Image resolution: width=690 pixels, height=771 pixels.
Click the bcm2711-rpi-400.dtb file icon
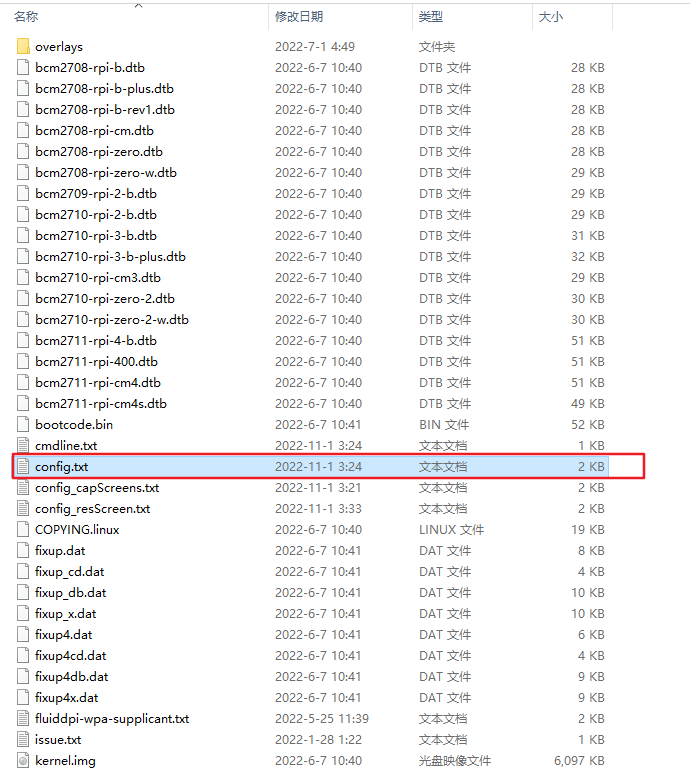click(23, 361)
